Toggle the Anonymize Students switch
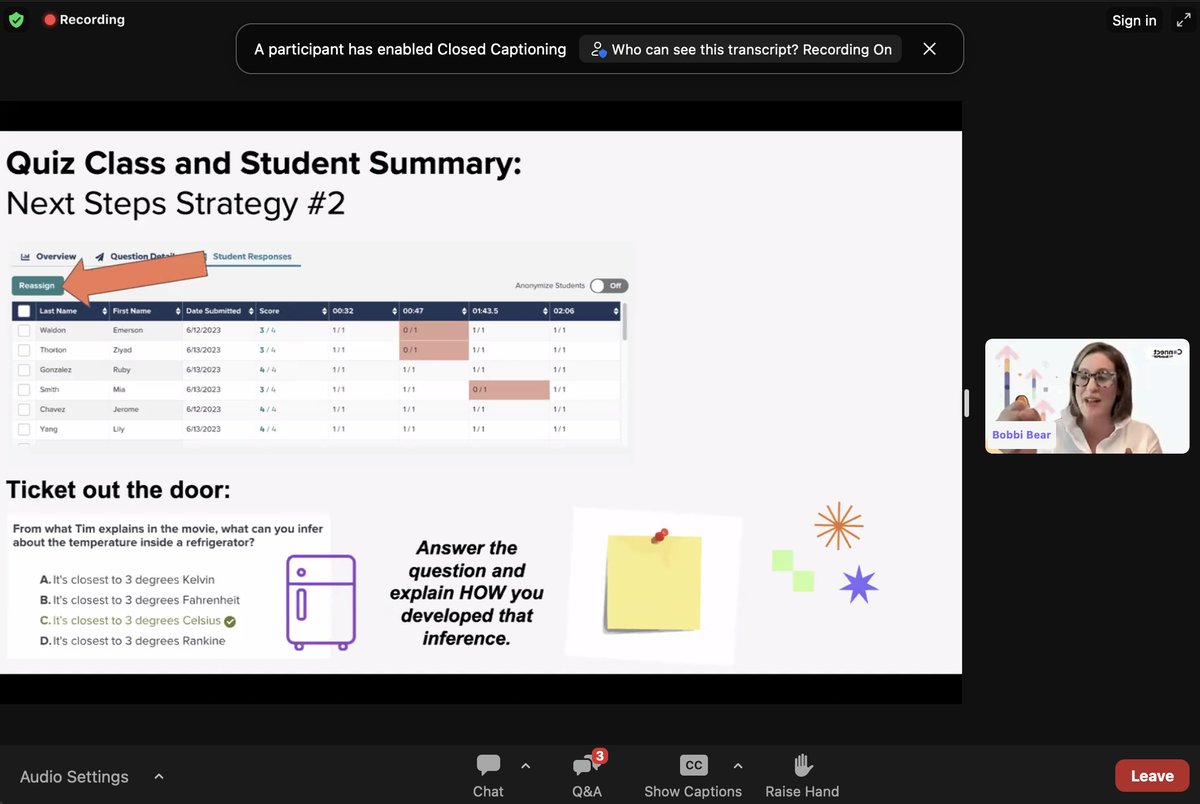Screen dimensions: 1200x804 [608, 286]
